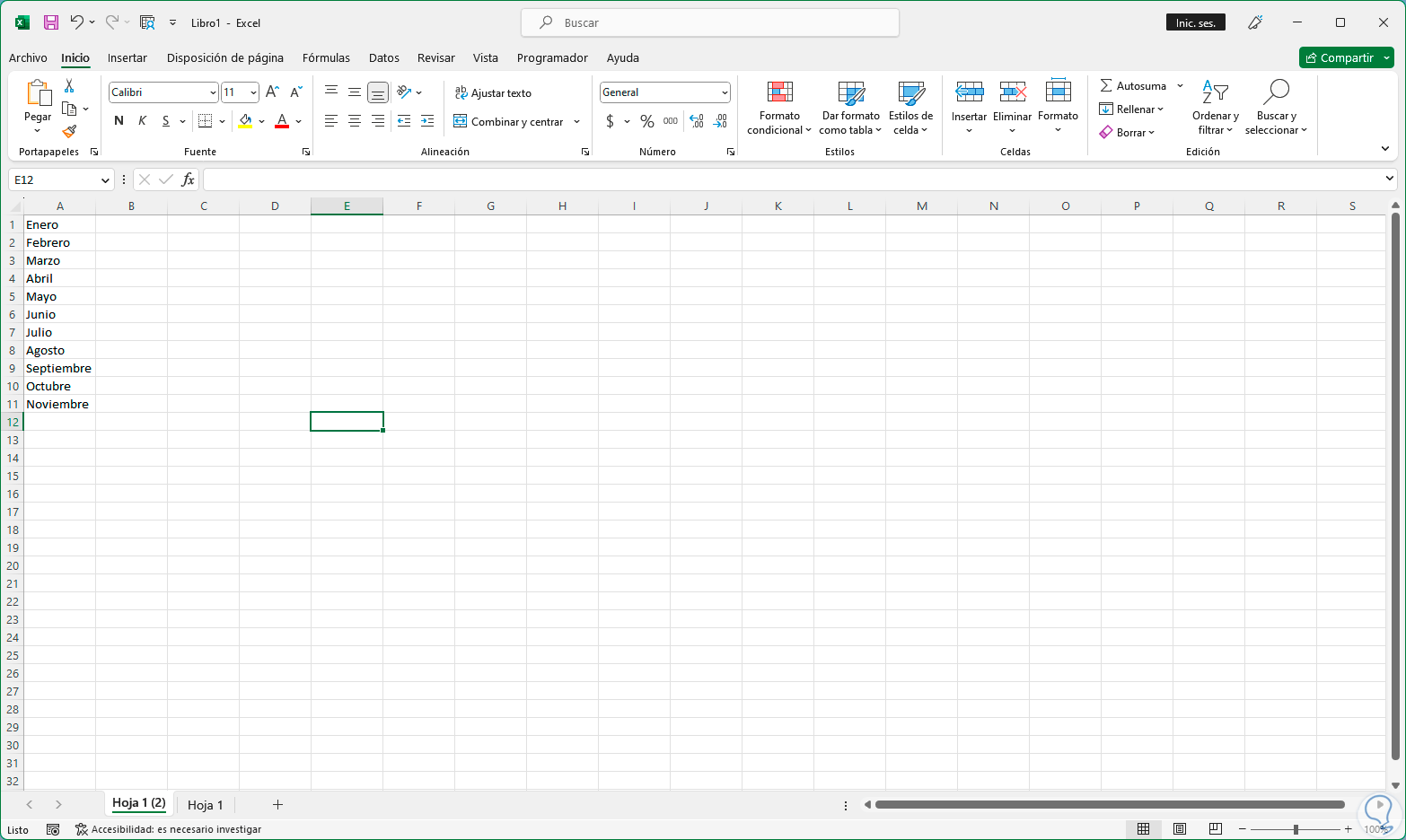Toggle underline S formatting
The image size is (1406, 840).
[x=165, y=121]
